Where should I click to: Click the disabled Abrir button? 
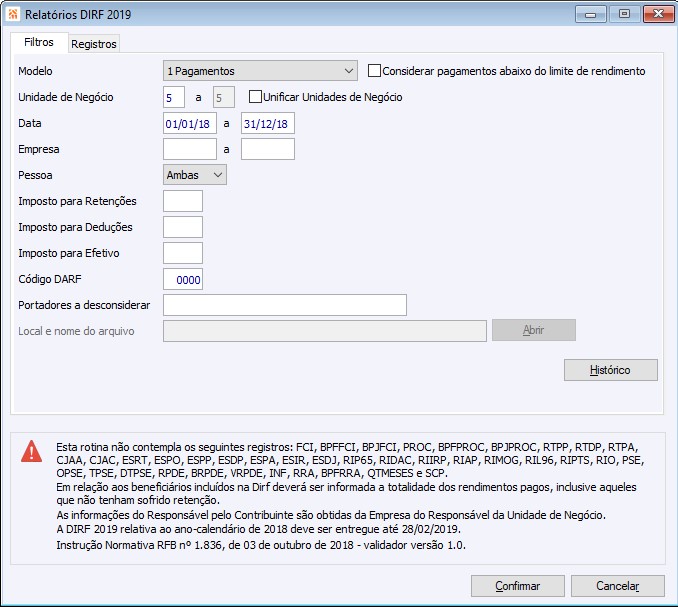point(534,330)
